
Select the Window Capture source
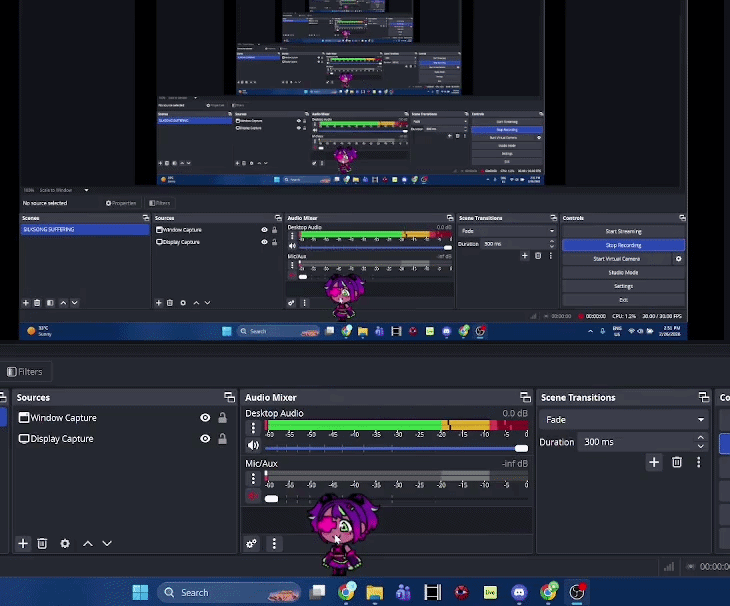[64, 418]
